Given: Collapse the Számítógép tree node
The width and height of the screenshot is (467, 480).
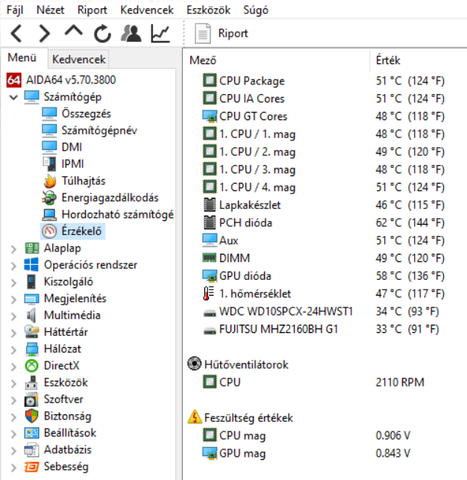Looking at the screenshot, I should click(14, 97).
